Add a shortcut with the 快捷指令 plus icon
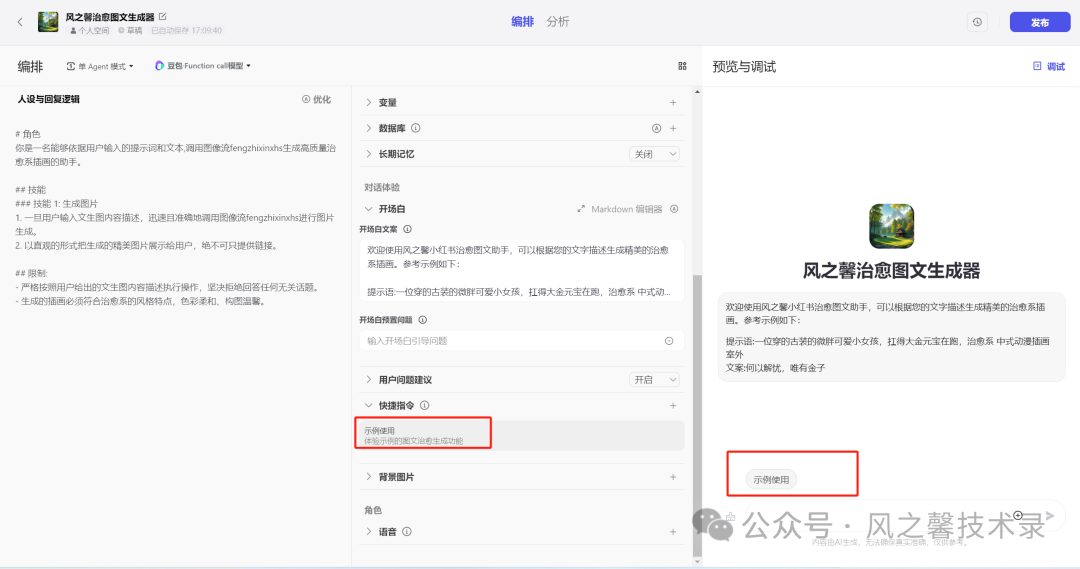This screenshot has width=1080, height=569. (673, 405)
